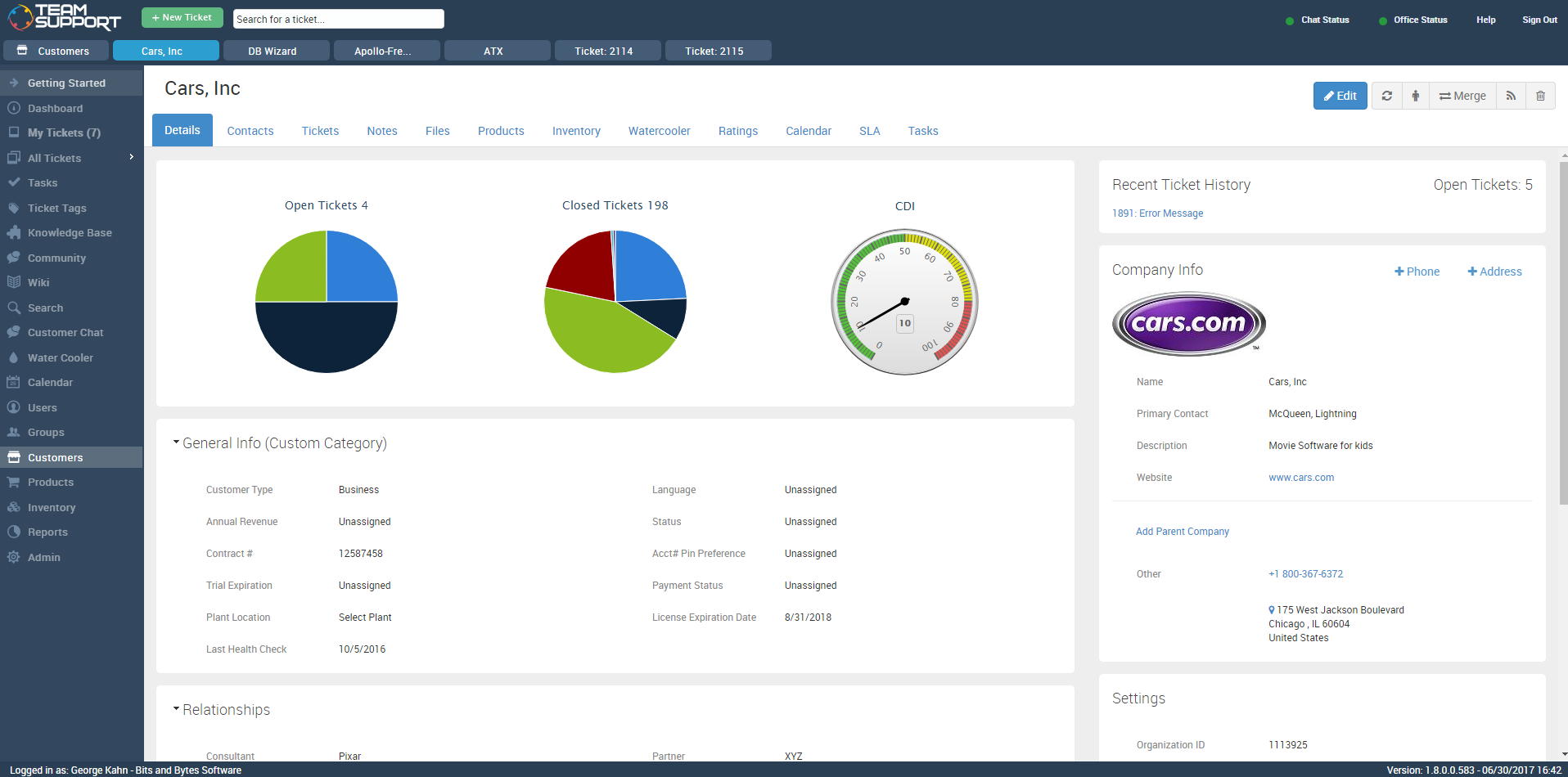Open the Reports section icon
Viewport: 1568px width, 777px height.
(x=14, y=532)
